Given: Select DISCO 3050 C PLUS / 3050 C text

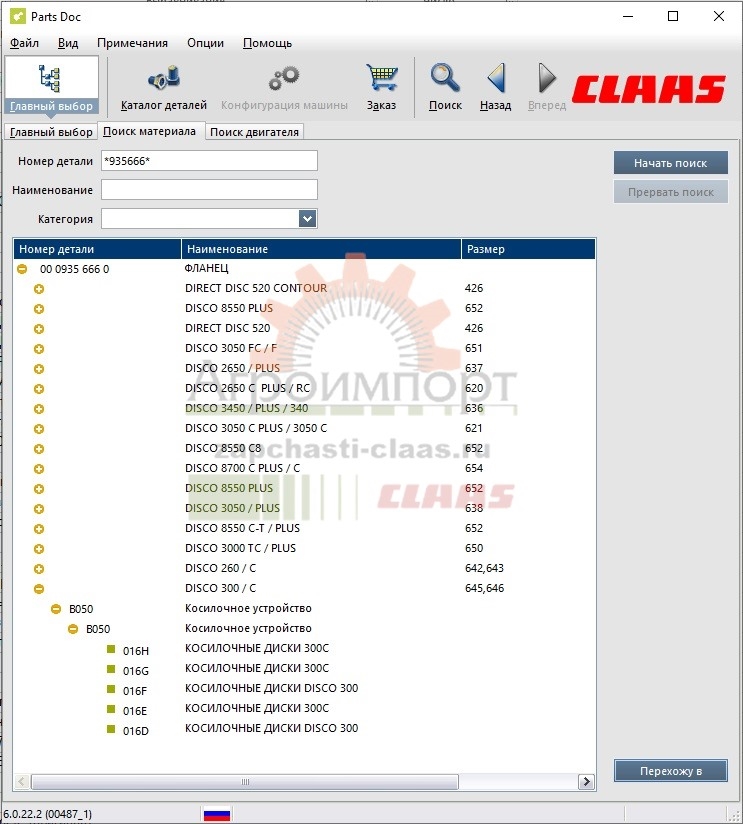Looking at the screenshot, I should (x=256, y=428).
